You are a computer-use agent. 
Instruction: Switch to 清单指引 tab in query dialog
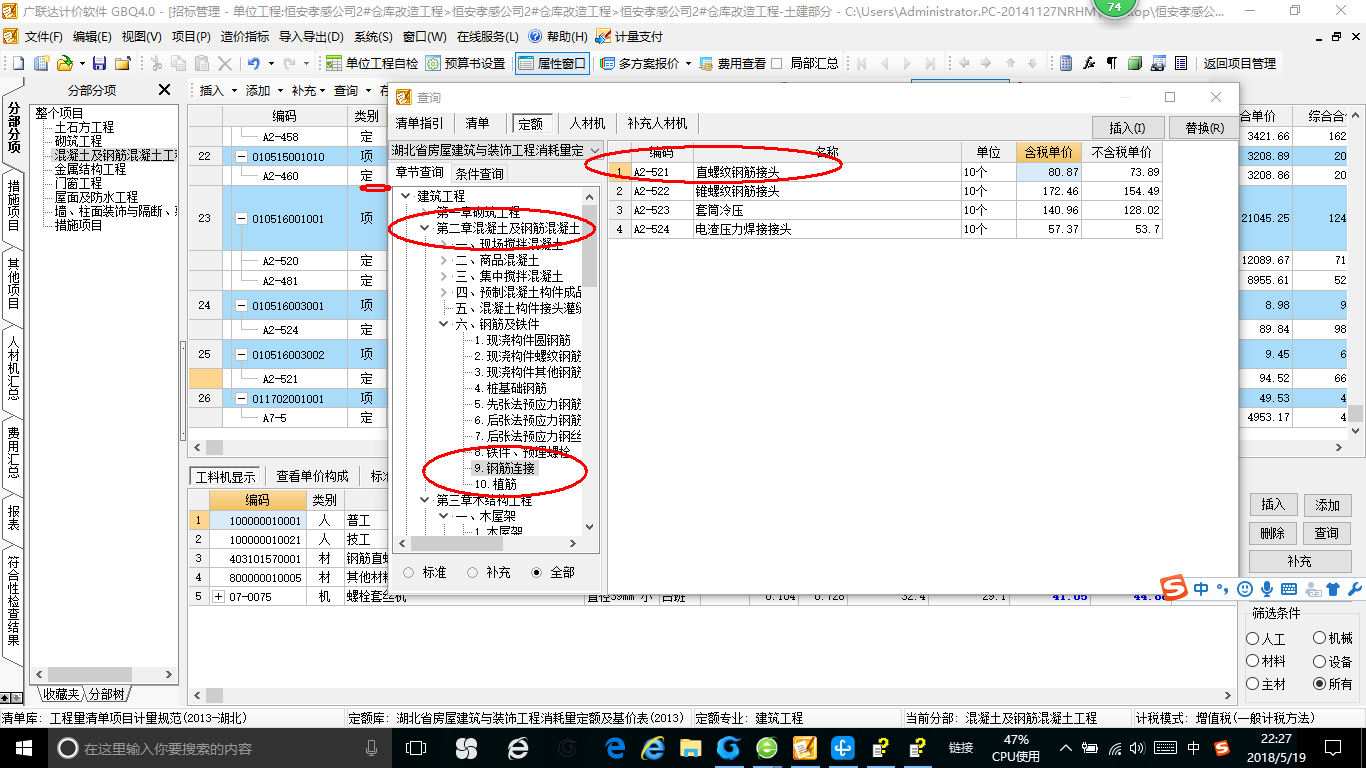(419, 123)
